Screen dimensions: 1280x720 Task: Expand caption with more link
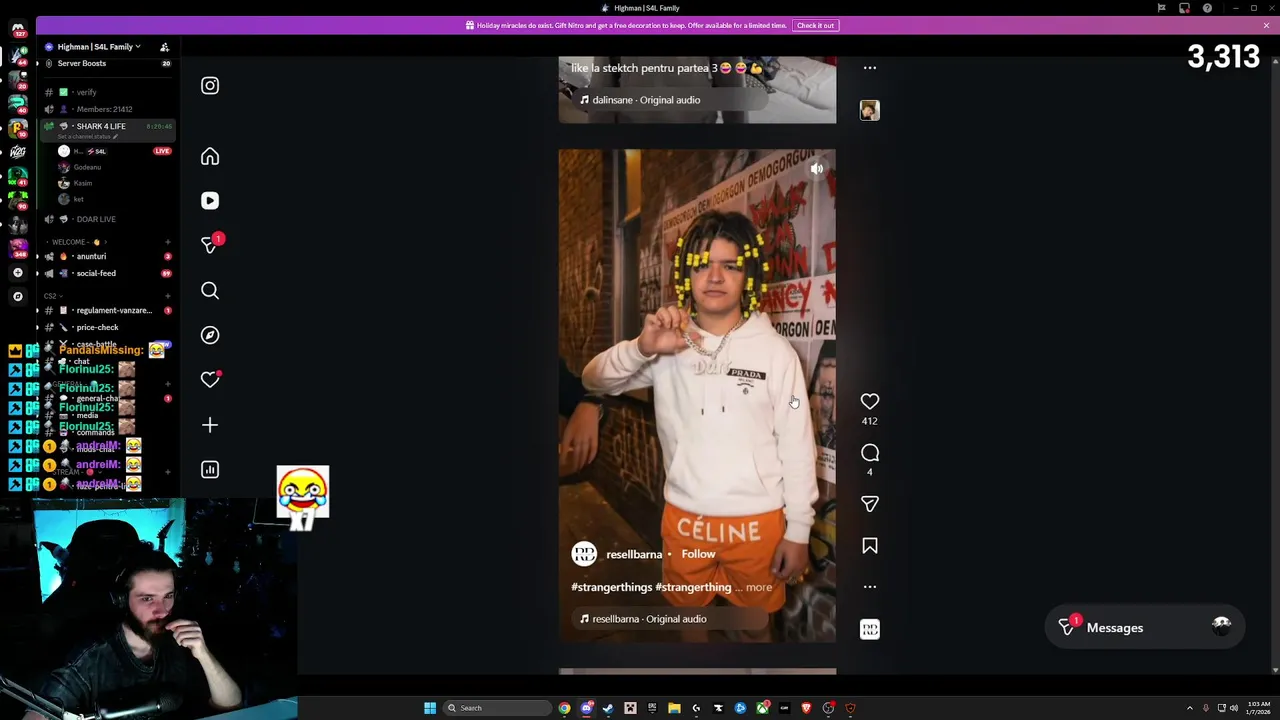click(759, 587)
